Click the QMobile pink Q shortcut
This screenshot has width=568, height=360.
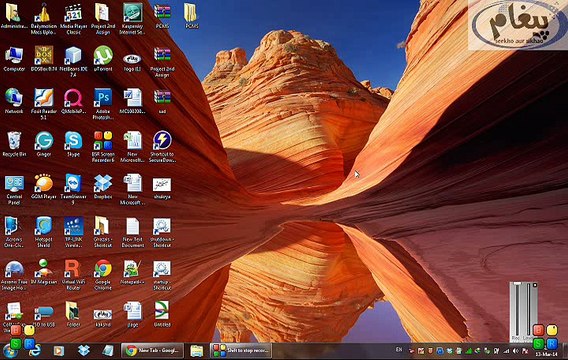pyautogui.click(x=74, y=101)
